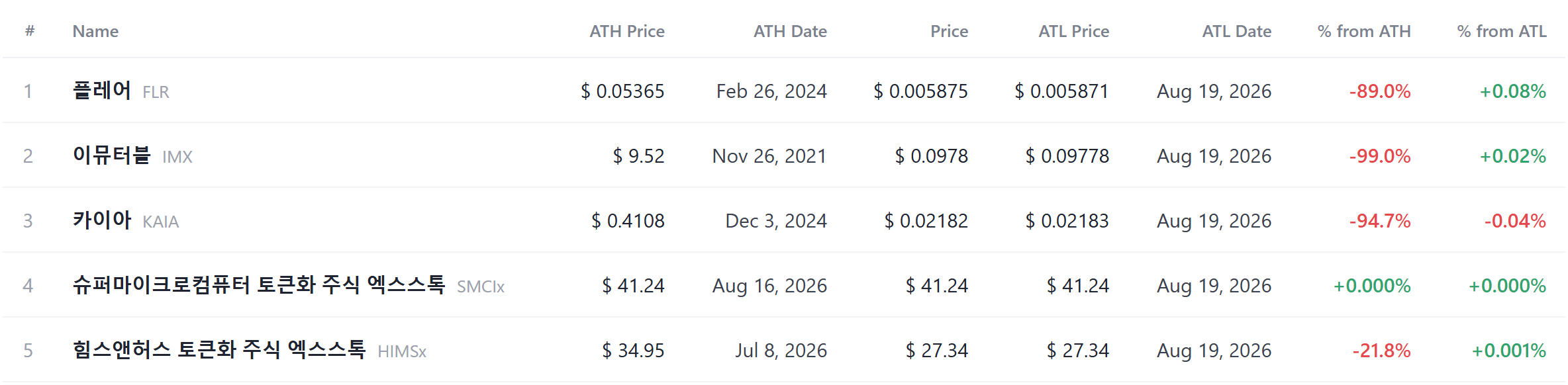Sort by % from ATH header
Image resolution: width=1568 pixels, height=385 pixels.
[x=1364, y=31]
